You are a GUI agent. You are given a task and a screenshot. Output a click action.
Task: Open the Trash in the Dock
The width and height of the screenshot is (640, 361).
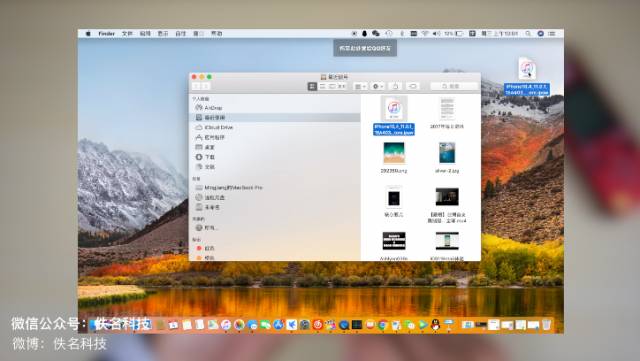[x=546, y=325]
